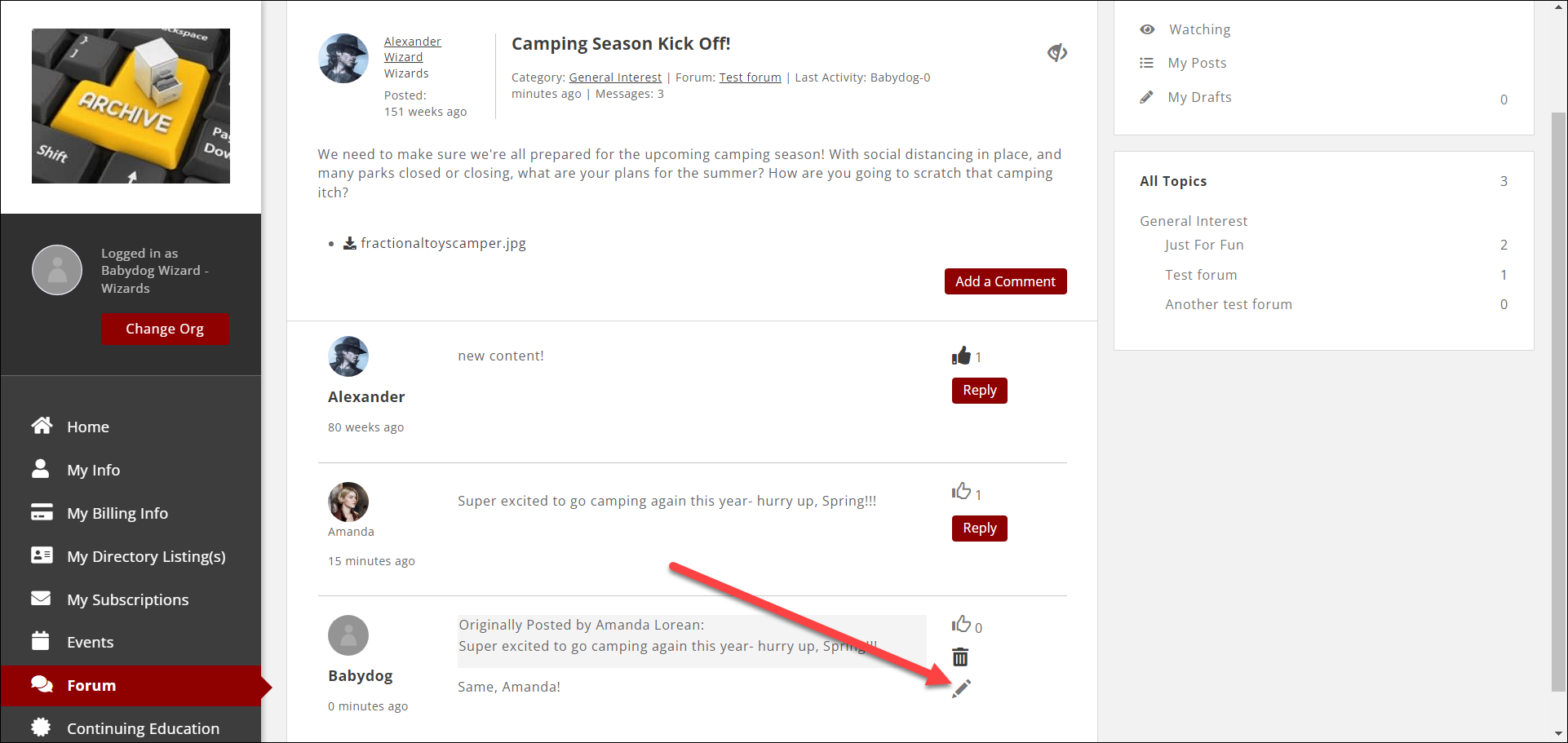Open My Posts list

pyautogui.click(x=1196, y=63)
